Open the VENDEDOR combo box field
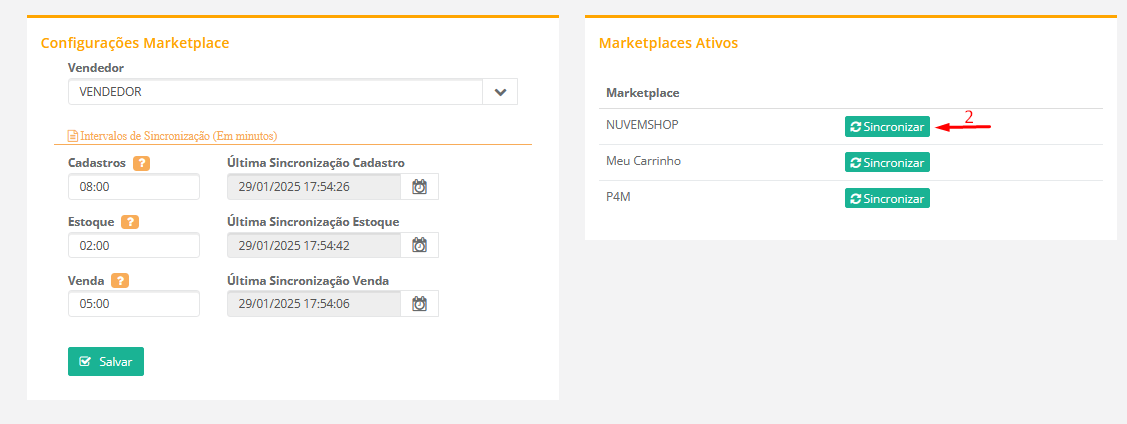Screen dimensions: 1127x424 [x=274, y=92]
